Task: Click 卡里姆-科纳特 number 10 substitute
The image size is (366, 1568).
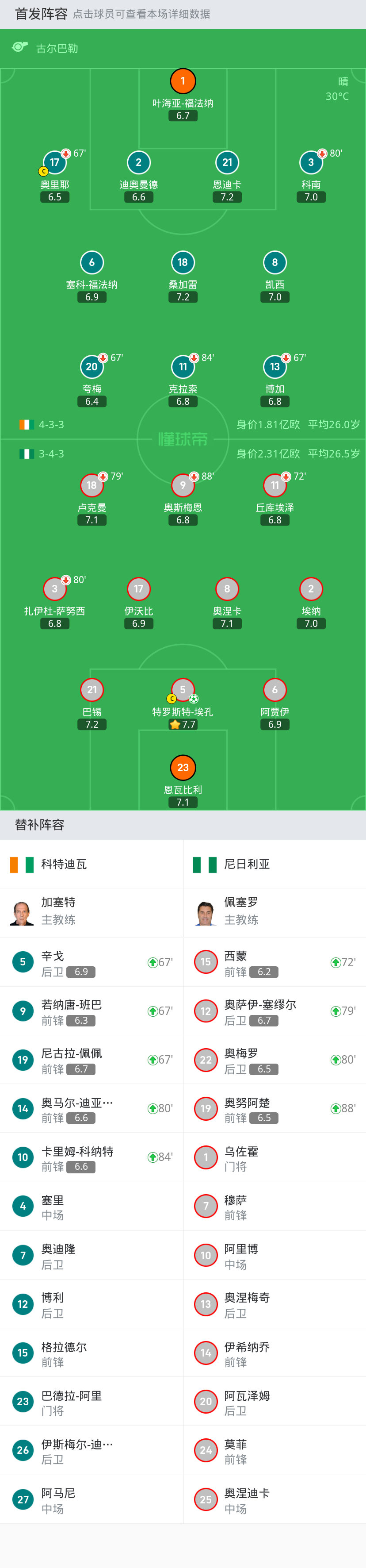Action: point(91,1157)
